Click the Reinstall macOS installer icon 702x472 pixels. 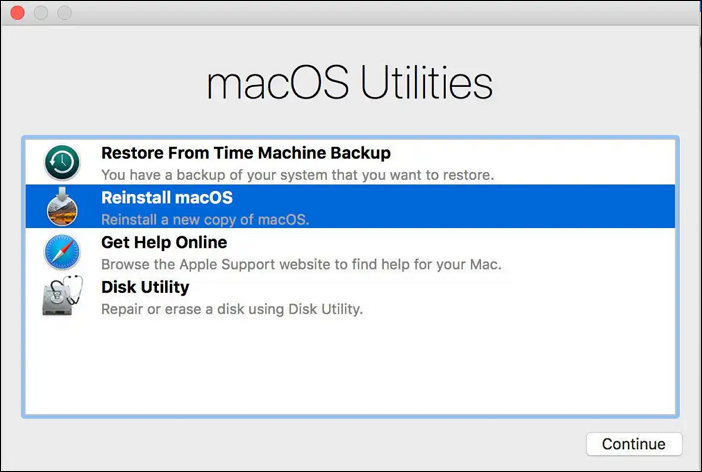62,207
